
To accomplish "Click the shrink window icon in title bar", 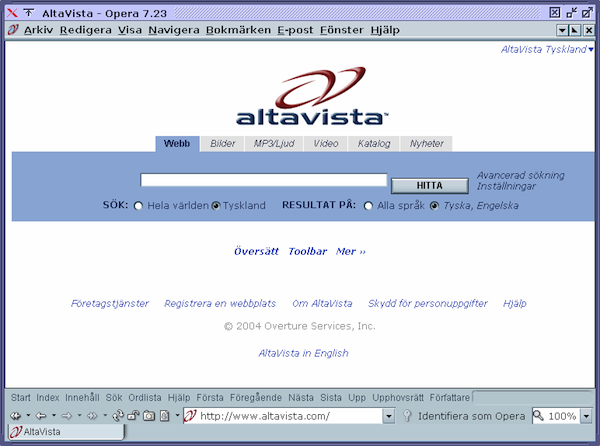I will tap(571, 13).
